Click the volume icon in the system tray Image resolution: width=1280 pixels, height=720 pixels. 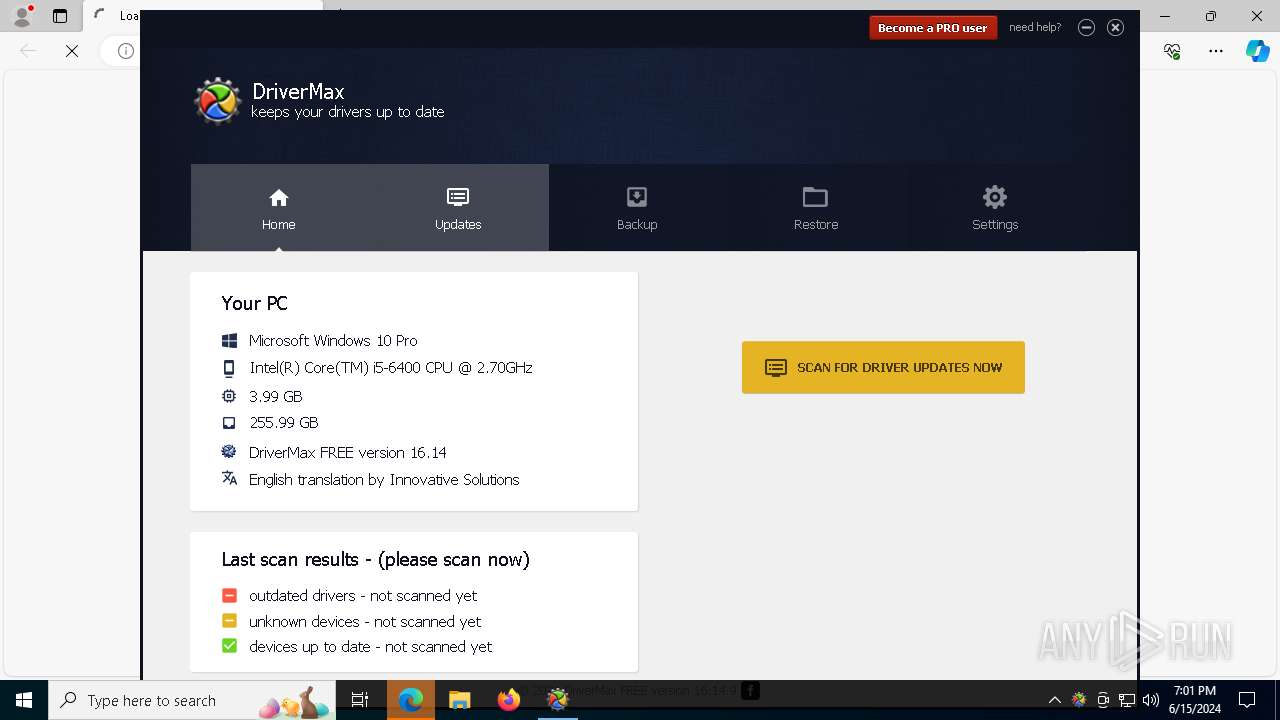point(1151,700)
